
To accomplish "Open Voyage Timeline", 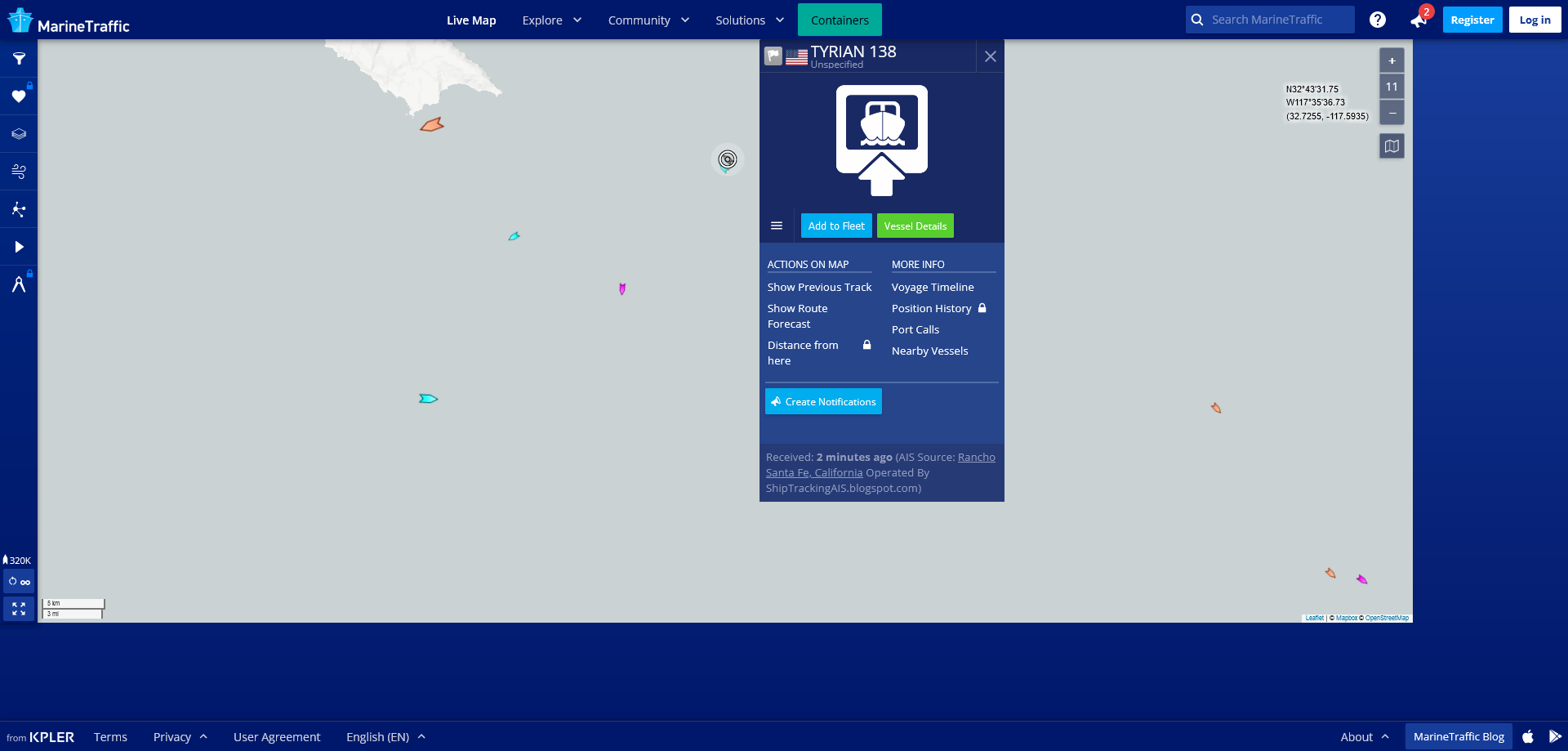I will tap(933, 287).
